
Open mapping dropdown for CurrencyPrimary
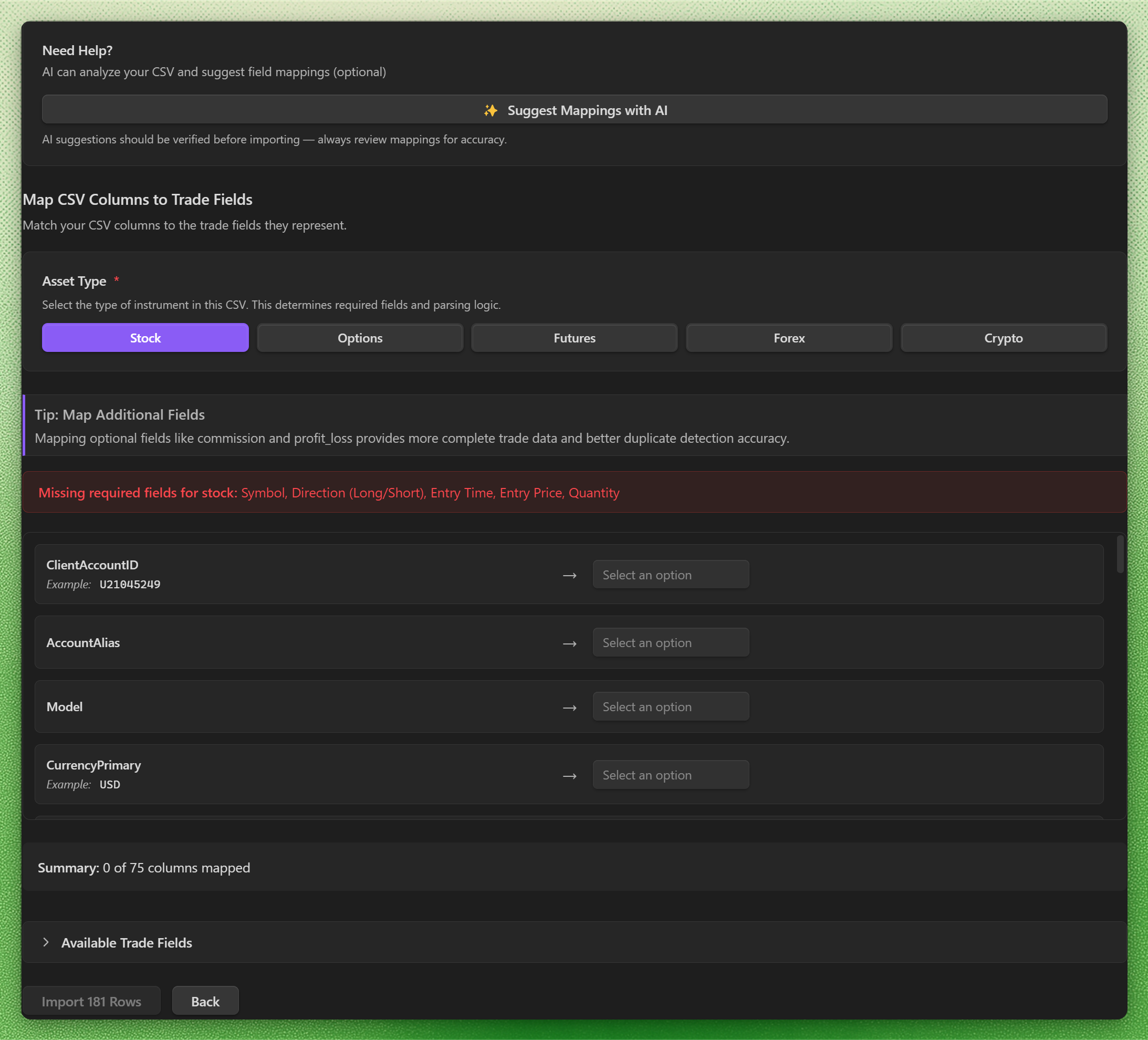click(671, 775)
